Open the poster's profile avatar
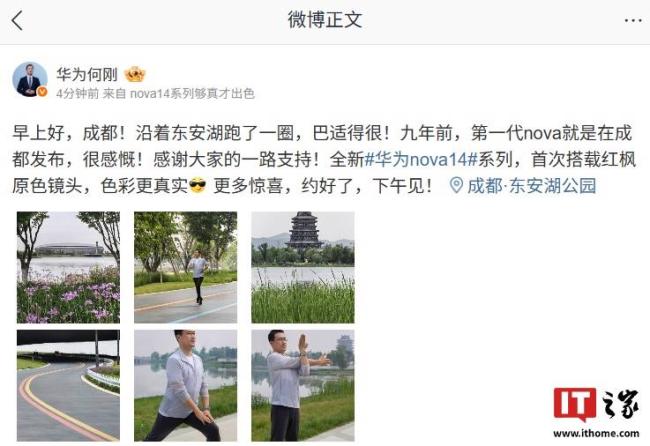Image resolution: width=650 pixels, height=446 pixels. pos(29,79)
